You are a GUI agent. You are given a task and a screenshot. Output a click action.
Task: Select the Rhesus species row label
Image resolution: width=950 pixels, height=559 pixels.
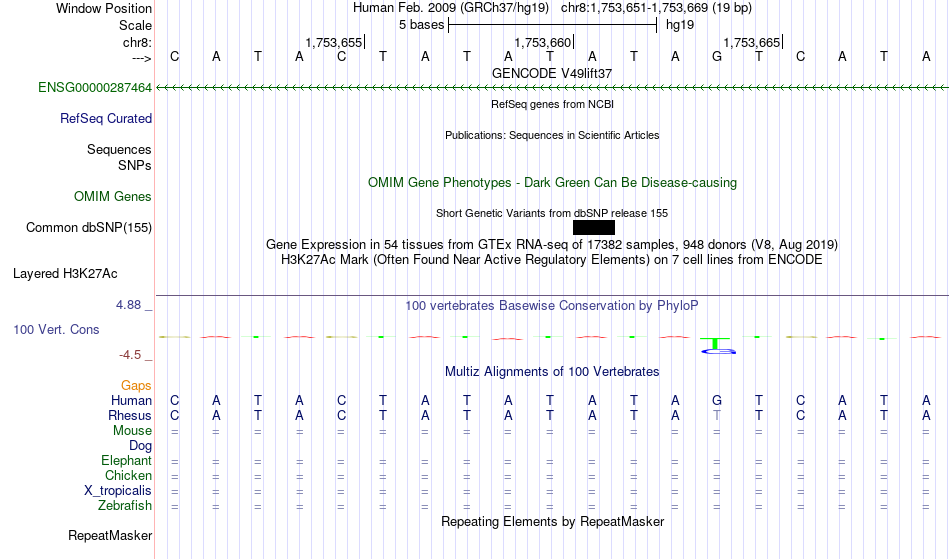(130, 415)
